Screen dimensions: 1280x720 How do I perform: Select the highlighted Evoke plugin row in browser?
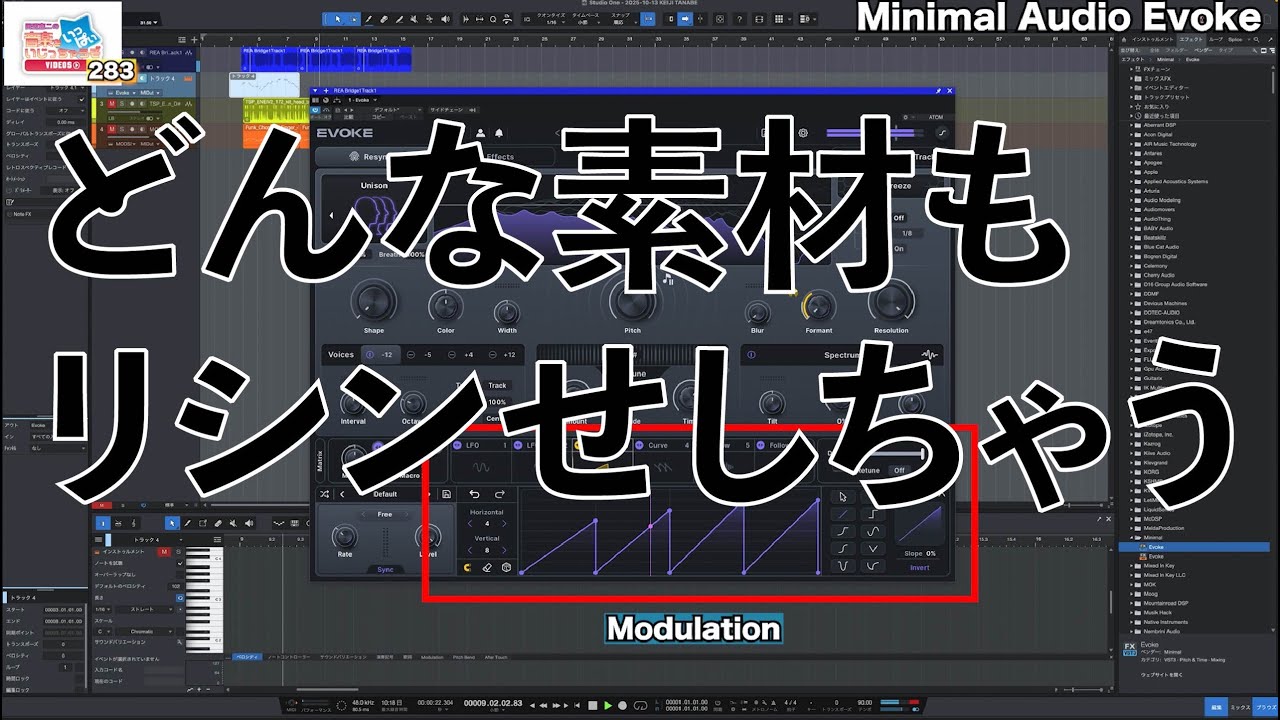[x=1195, y=547]
